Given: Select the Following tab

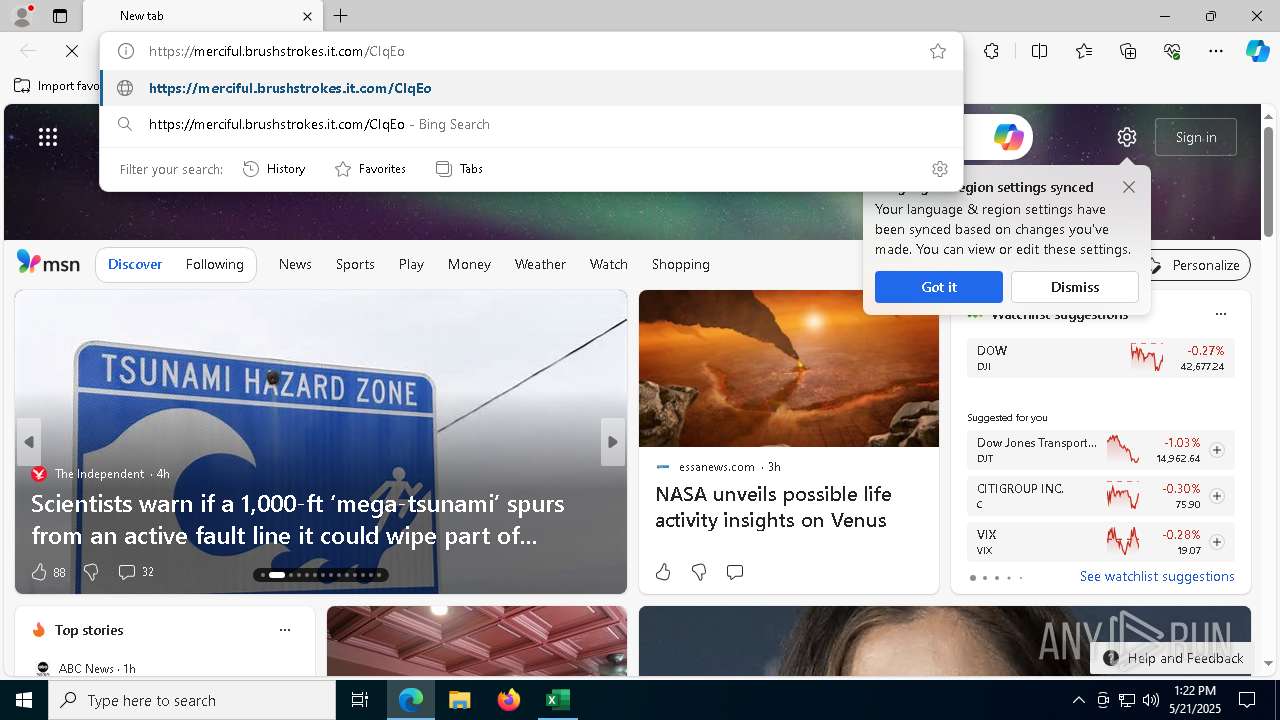Looking at the screenshot, I should click(215, 264).
